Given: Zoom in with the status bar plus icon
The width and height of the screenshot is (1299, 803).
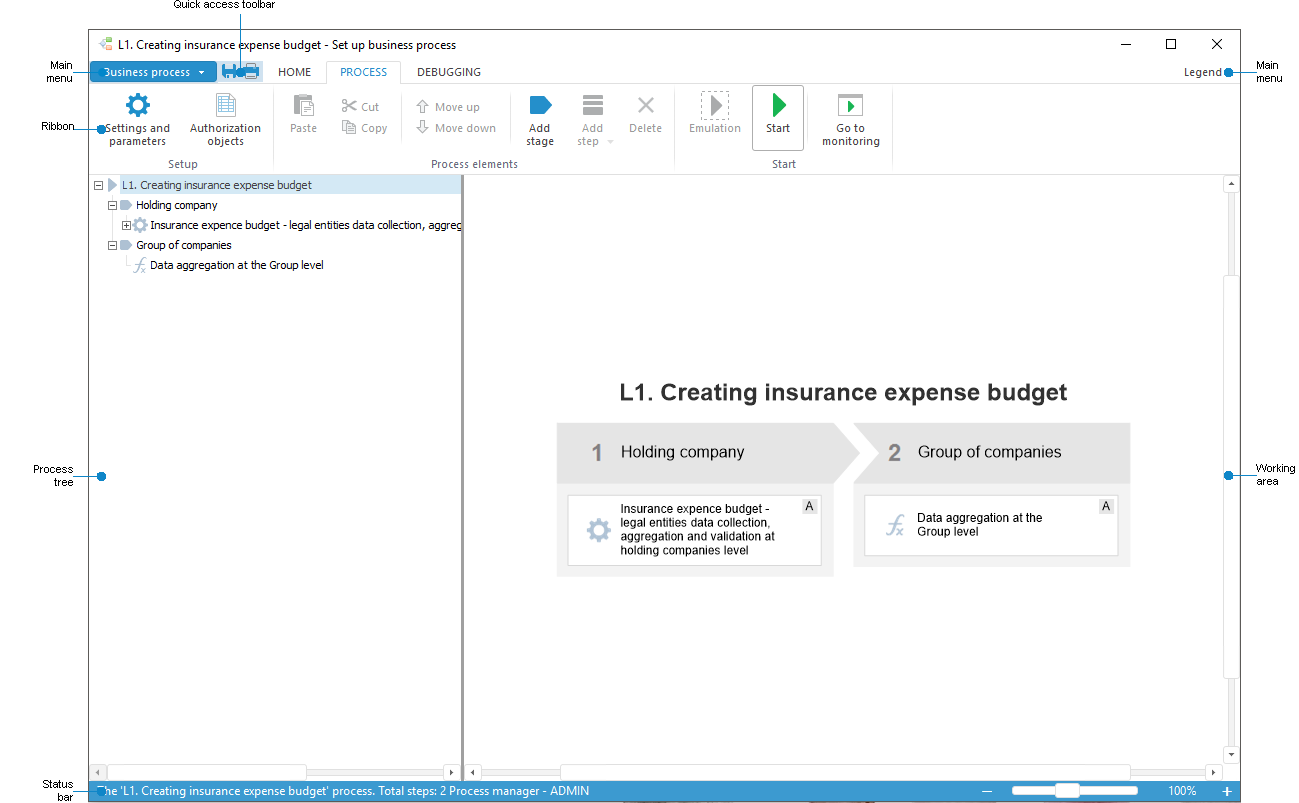Looking at the screenshot, I should pyautogui.click(x=1227, y=791).
